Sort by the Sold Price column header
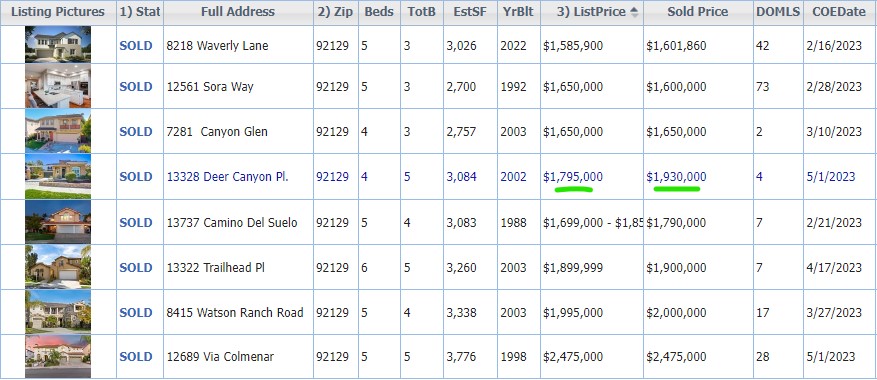 [x=697, y=12]
